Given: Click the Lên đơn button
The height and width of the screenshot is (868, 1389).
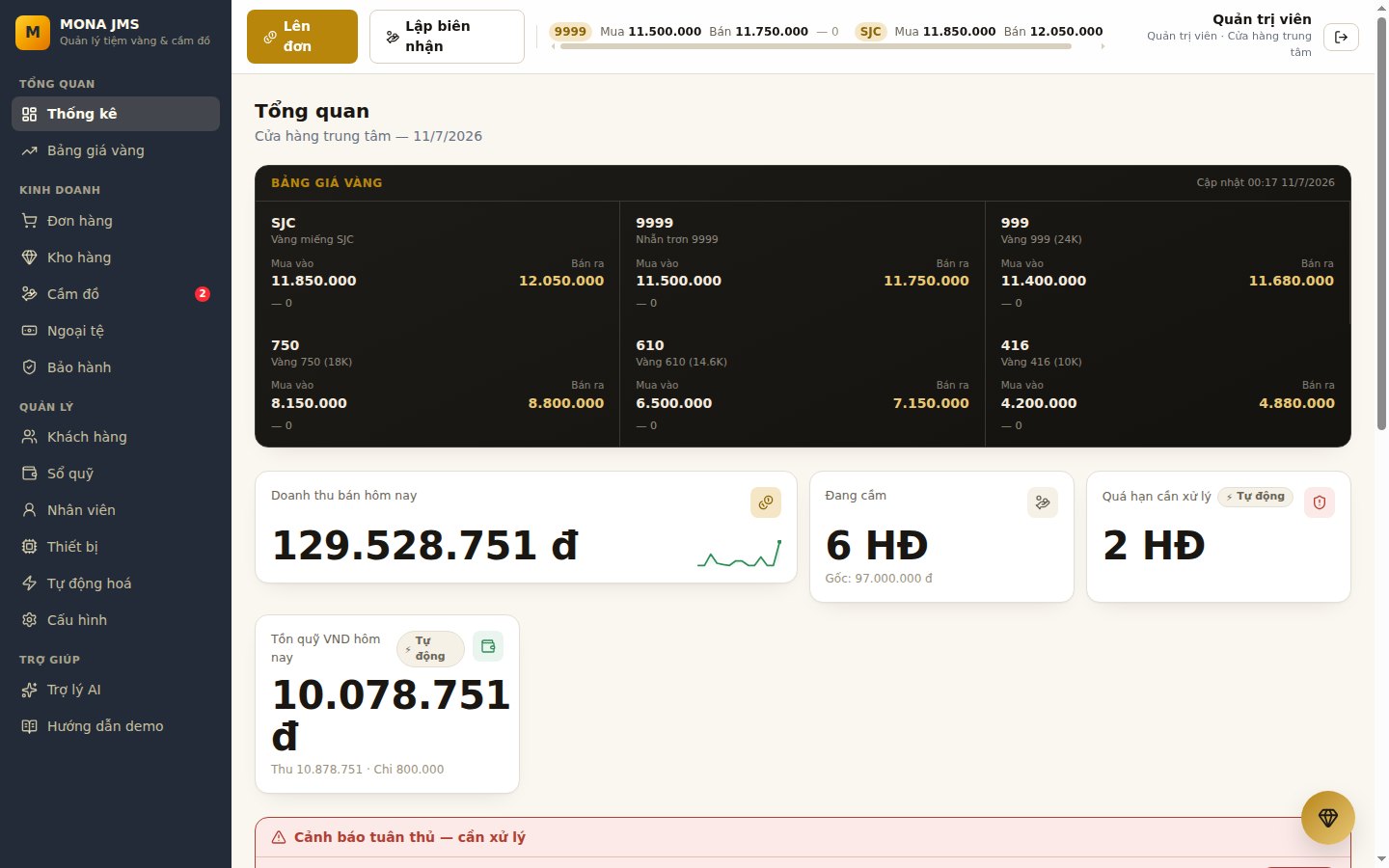Looking at the screenshot, I should [302, 37].
